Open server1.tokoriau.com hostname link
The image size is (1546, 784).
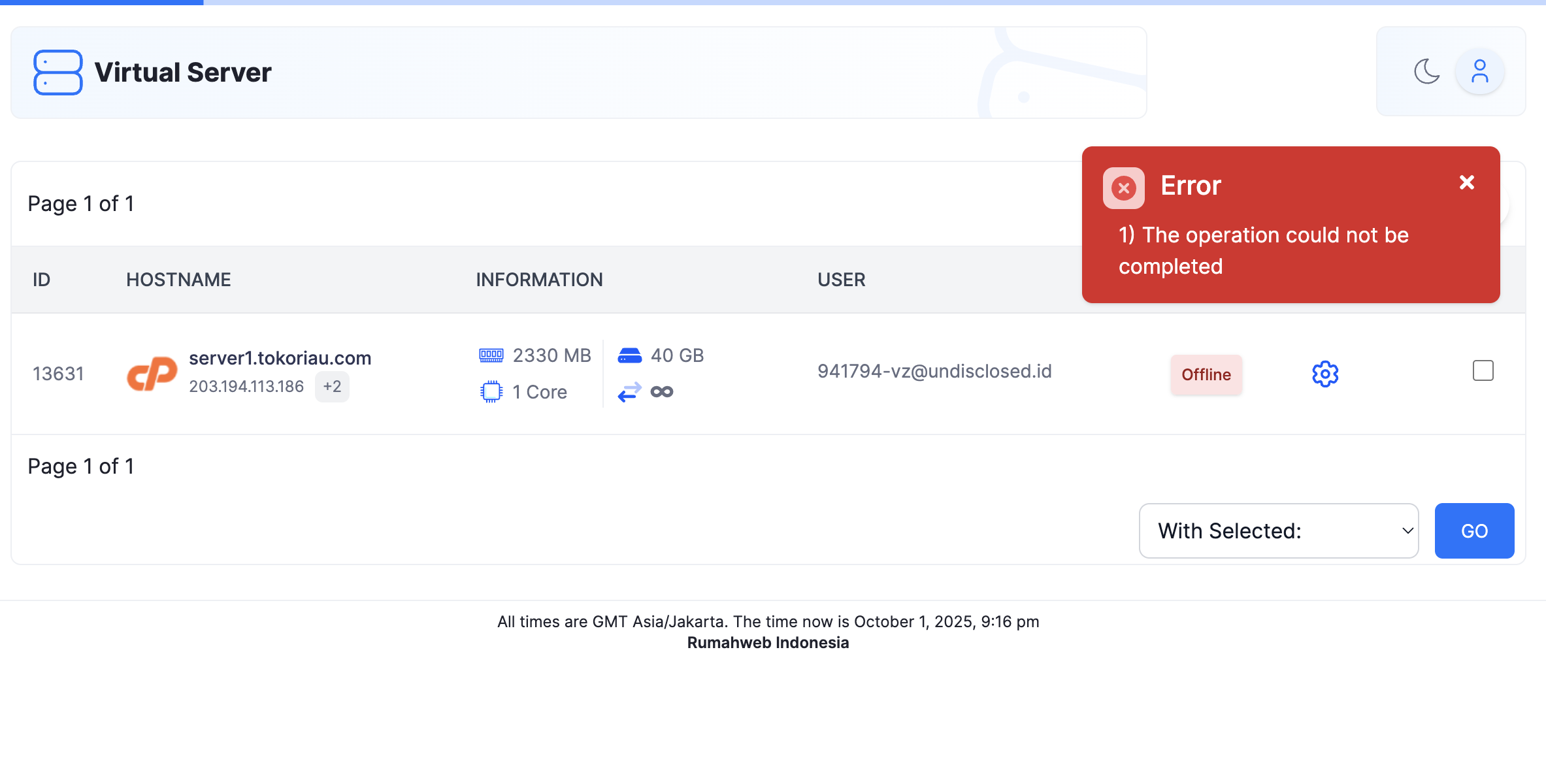tap(280, 358)
